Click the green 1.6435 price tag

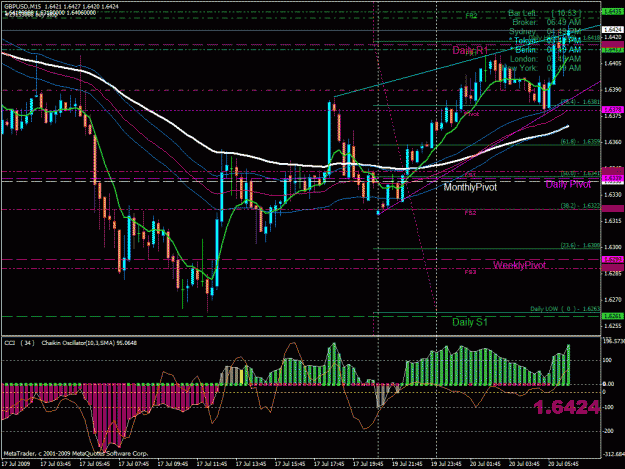pyautogui.click(x=612, y=12)
